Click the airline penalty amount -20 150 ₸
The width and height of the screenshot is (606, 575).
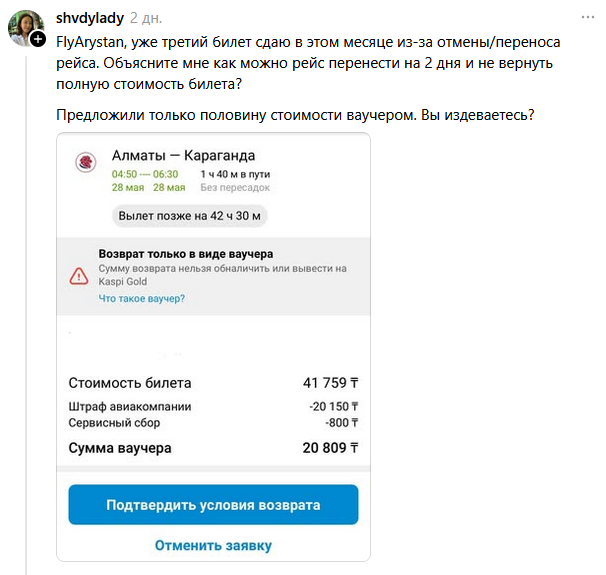click(x=334, y=407)
